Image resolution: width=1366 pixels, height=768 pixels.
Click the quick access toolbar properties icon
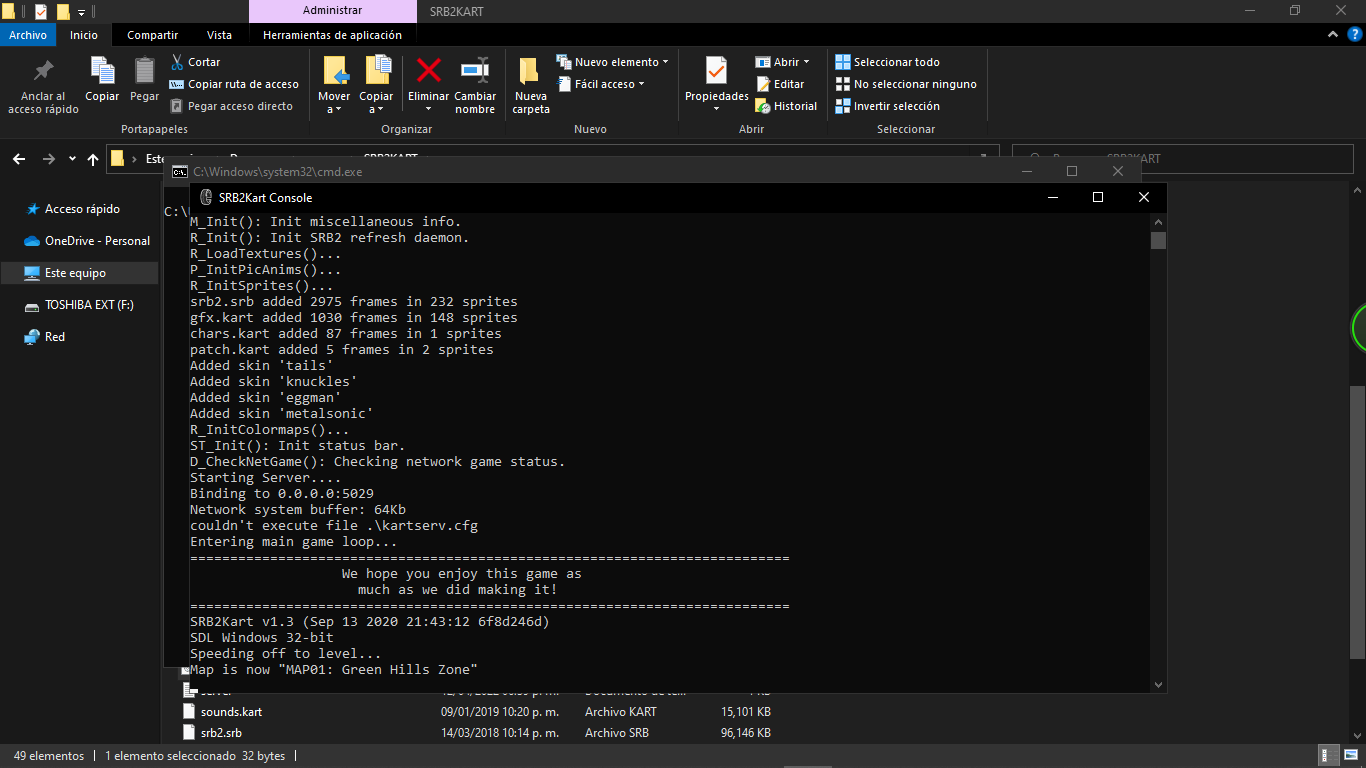coord(40,12)
